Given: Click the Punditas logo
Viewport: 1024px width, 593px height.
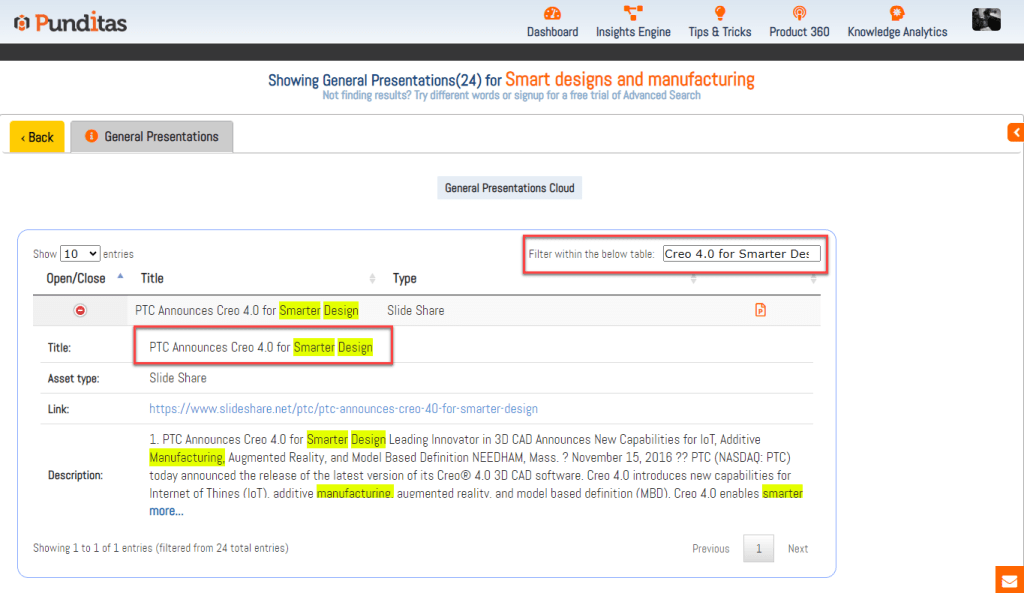Looking at the screenshot, I should [70, 22].
